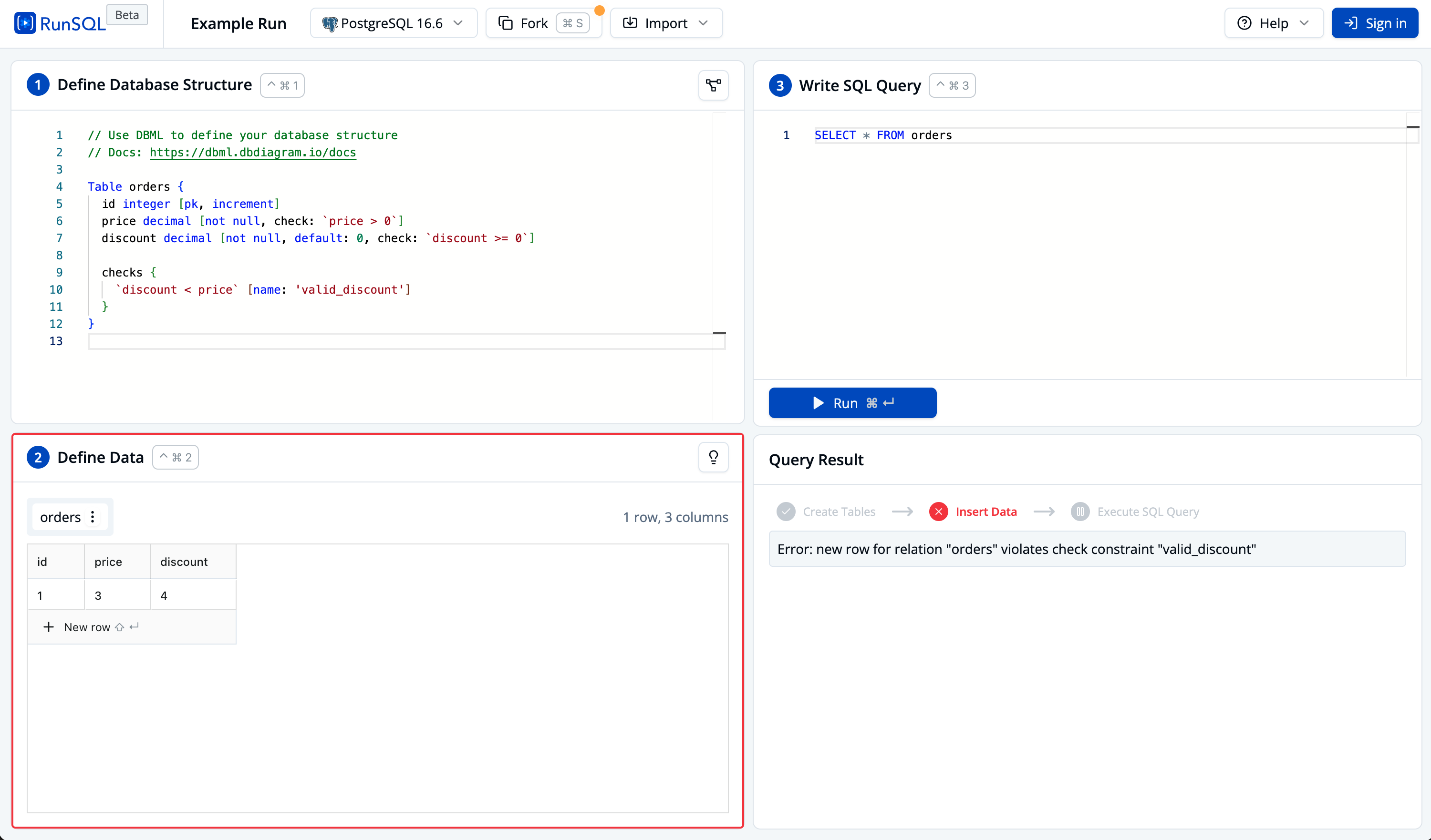Click the Run query button
This screenshot has height=840, width=1431.
852,403
